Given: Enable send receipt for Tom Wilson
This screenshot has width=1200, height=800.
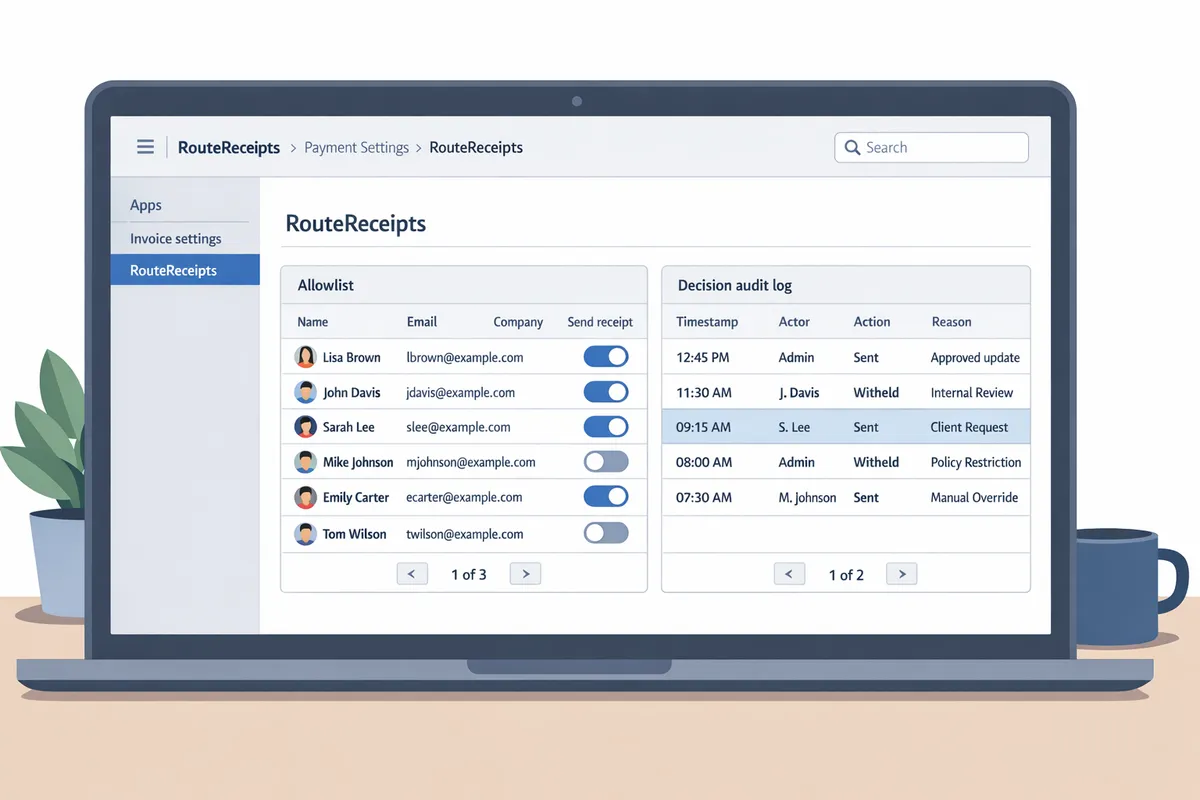Looking at the screenshot, I should tap(606, 533).
